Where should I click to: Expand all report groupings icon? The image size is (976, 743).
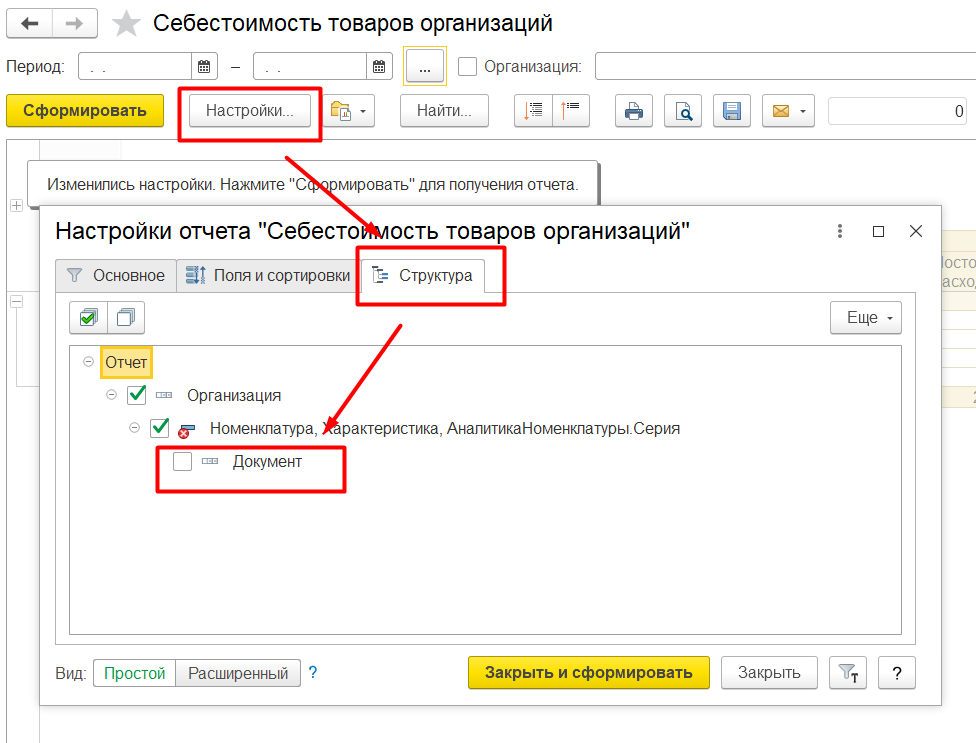[x=533, y=111]
